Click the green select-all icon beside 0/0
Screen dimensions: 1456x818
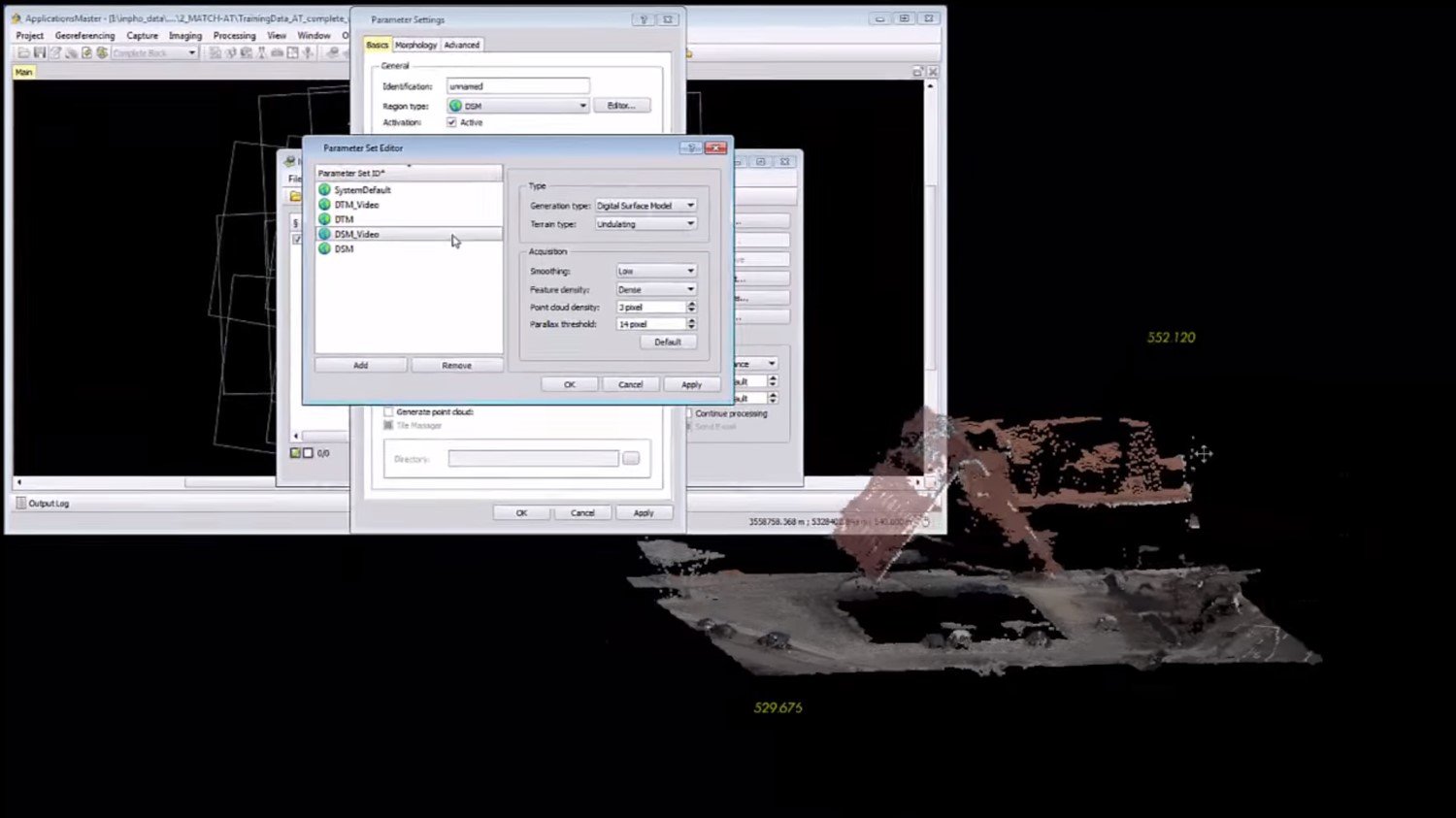tap(295, 453)
